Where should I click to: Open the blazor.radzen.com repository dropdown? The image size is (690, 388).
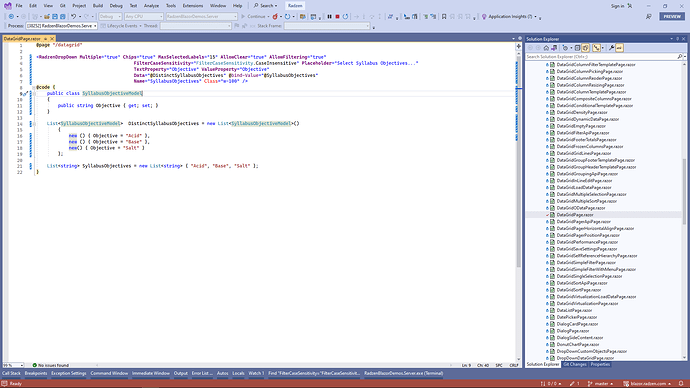click(x=647, y=384)
